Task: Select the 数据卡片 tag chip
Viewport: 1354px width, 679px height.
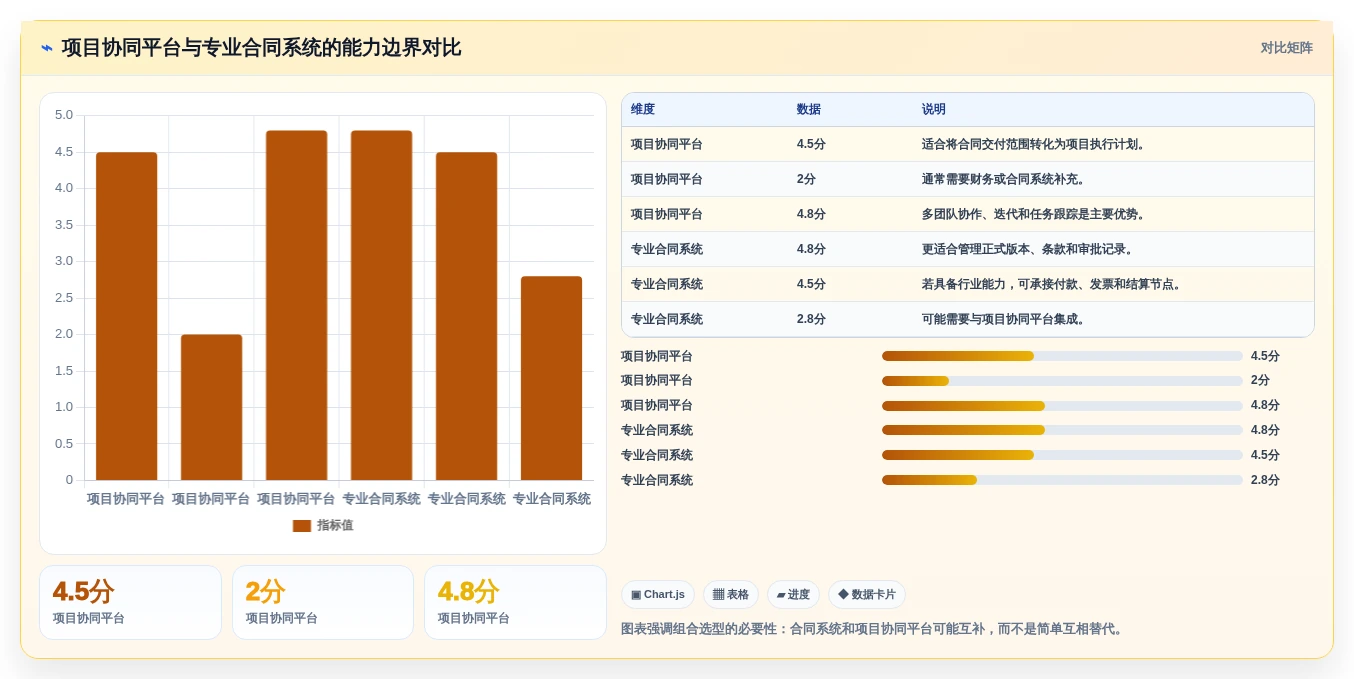Action: point(867,595)
